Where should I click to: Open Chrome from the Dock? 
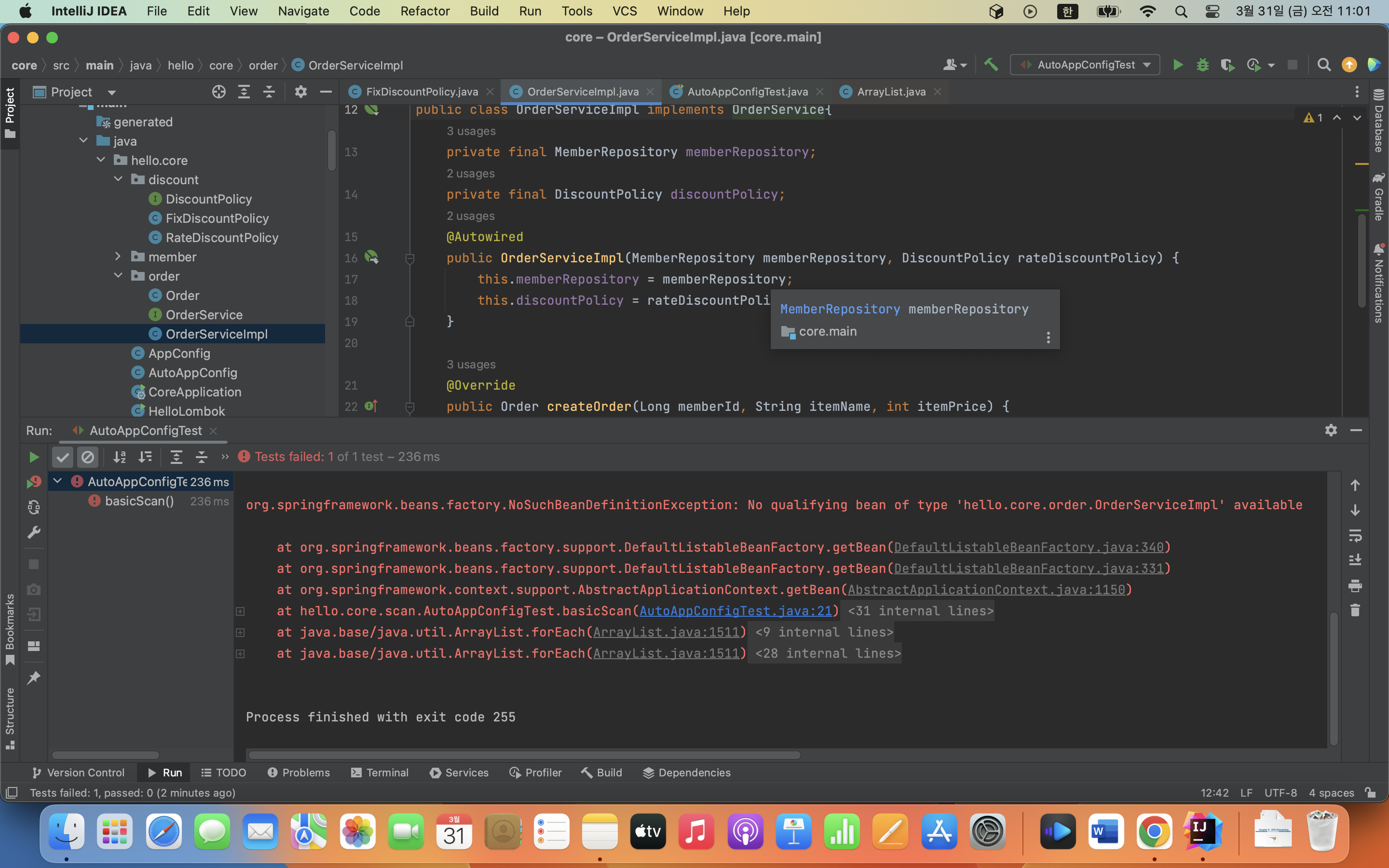click(1154, 831)
